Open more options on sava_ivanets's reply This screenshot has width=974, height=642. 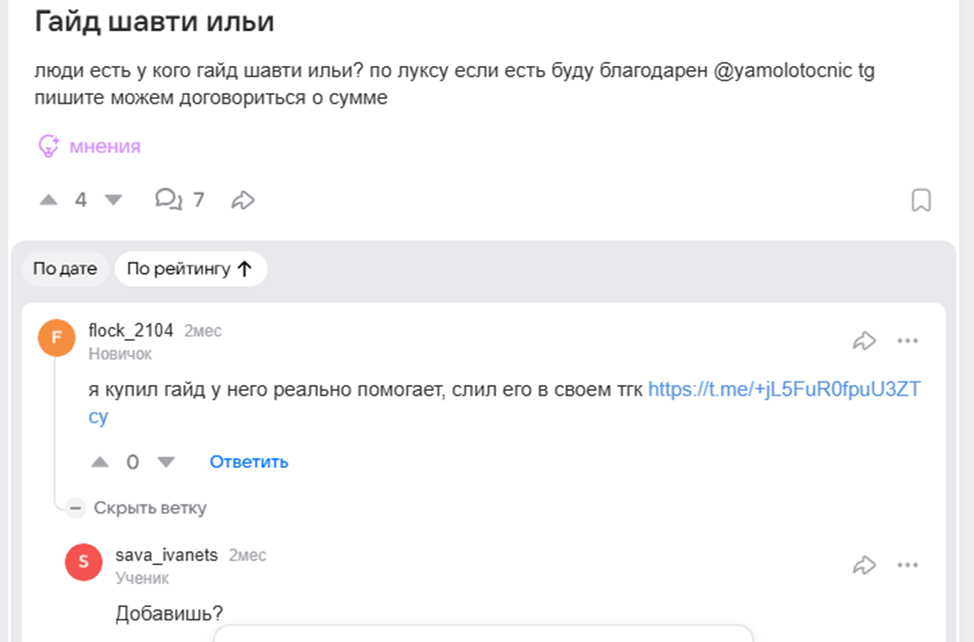point(907,566)
